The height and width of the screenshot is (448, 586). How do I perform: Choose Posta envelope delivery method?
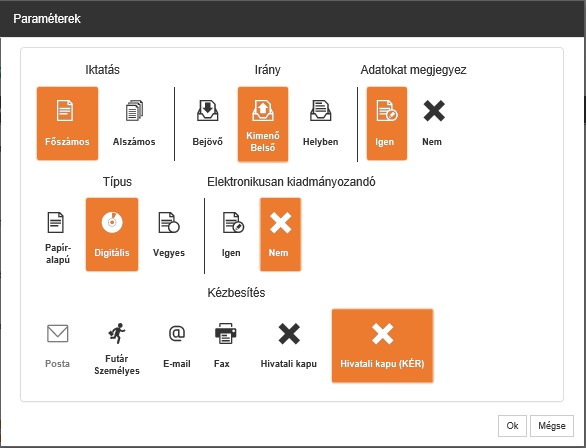(x=58, y=346)
